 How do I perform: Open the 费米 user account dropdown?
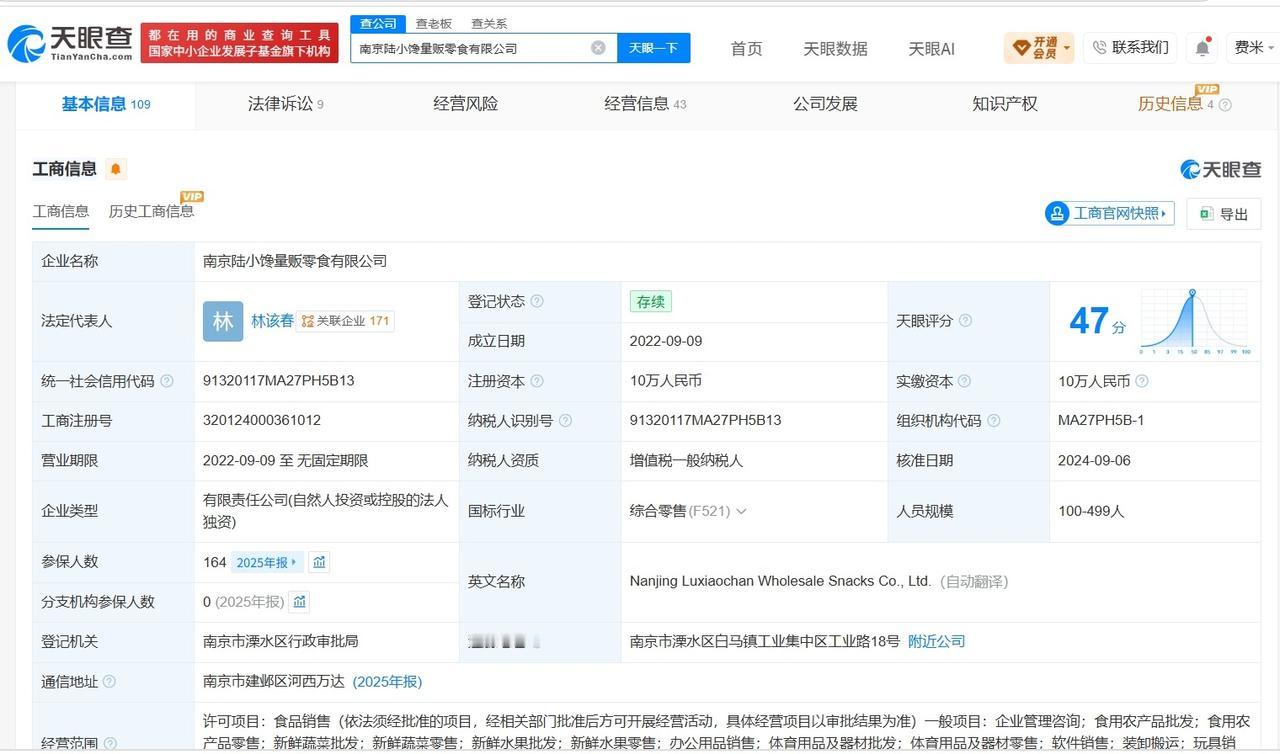[x=1254, y=47]
